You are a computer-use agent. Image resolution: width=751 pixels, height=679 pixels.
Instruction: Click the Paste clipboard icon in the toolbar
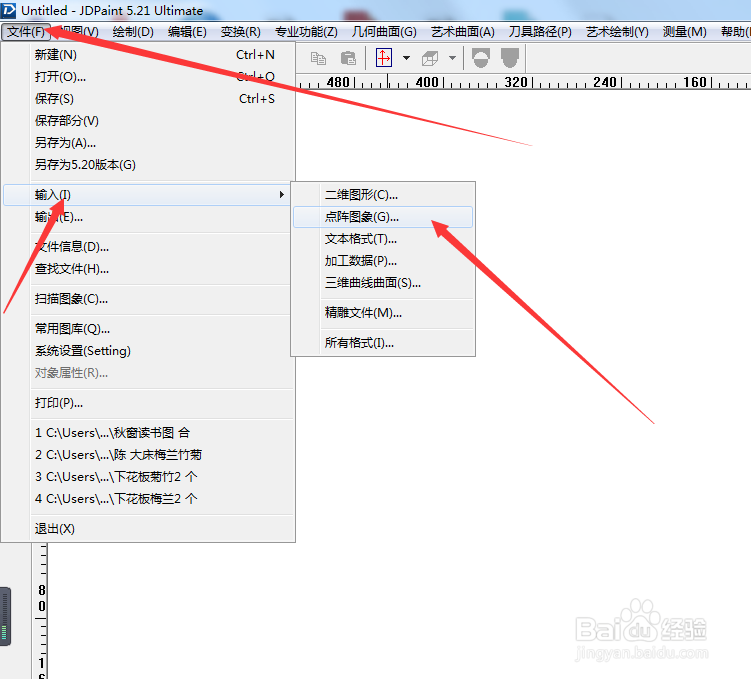[x=348, y=58]
